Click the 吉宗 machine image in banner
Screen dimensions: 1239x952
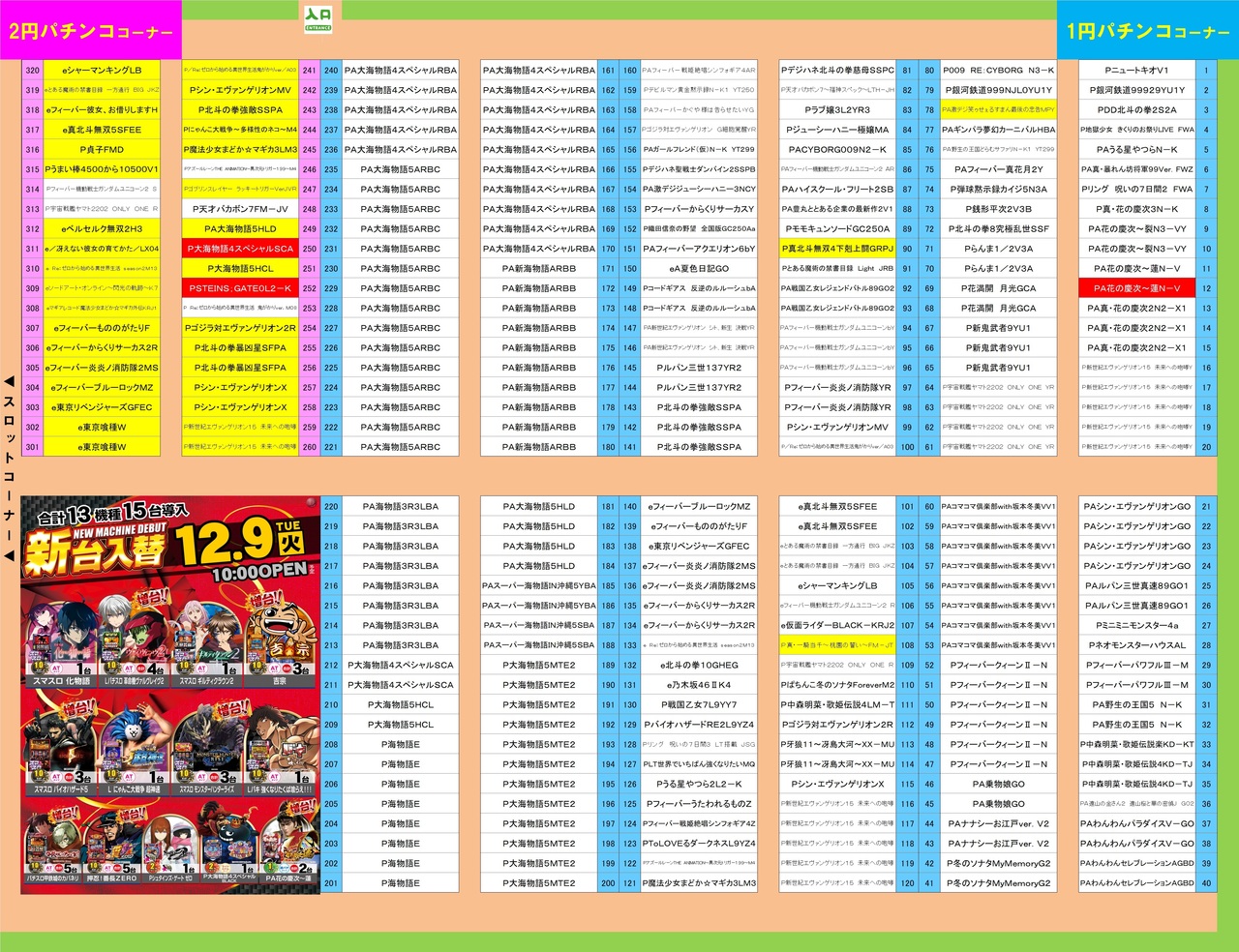click(280, 640)
